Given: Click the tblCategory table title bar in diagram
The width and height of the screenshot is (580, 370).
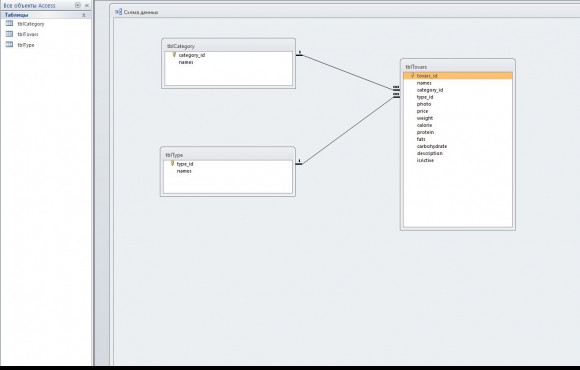Looking at the screenshot, I should [x=228, y=46].
